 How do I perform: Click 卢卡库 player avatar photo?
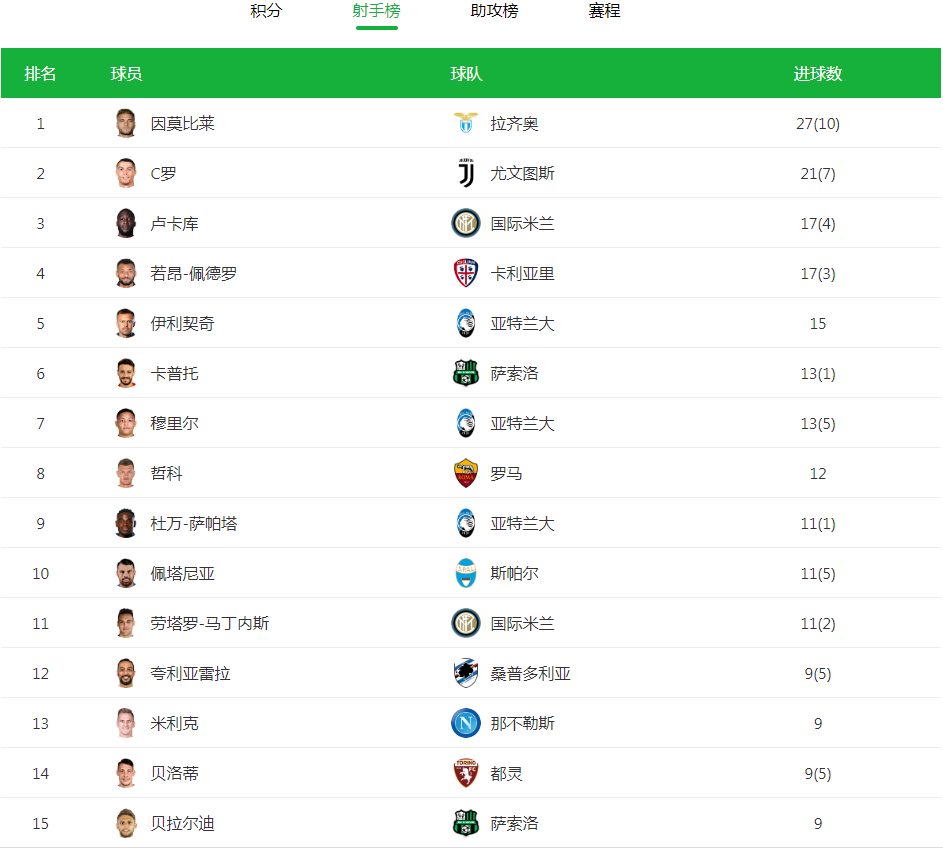tap(125, 223)
